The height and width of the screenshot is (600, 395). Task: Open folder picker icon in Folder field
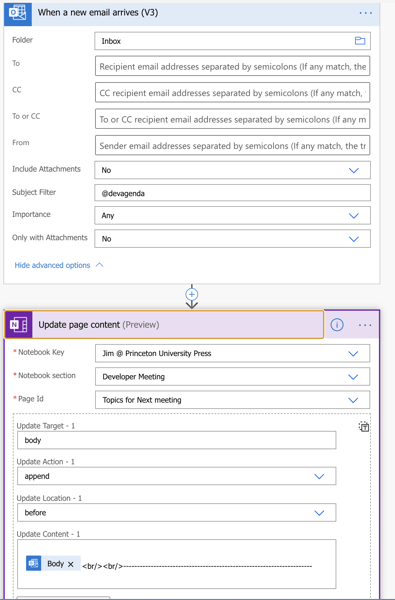[360, 41]
